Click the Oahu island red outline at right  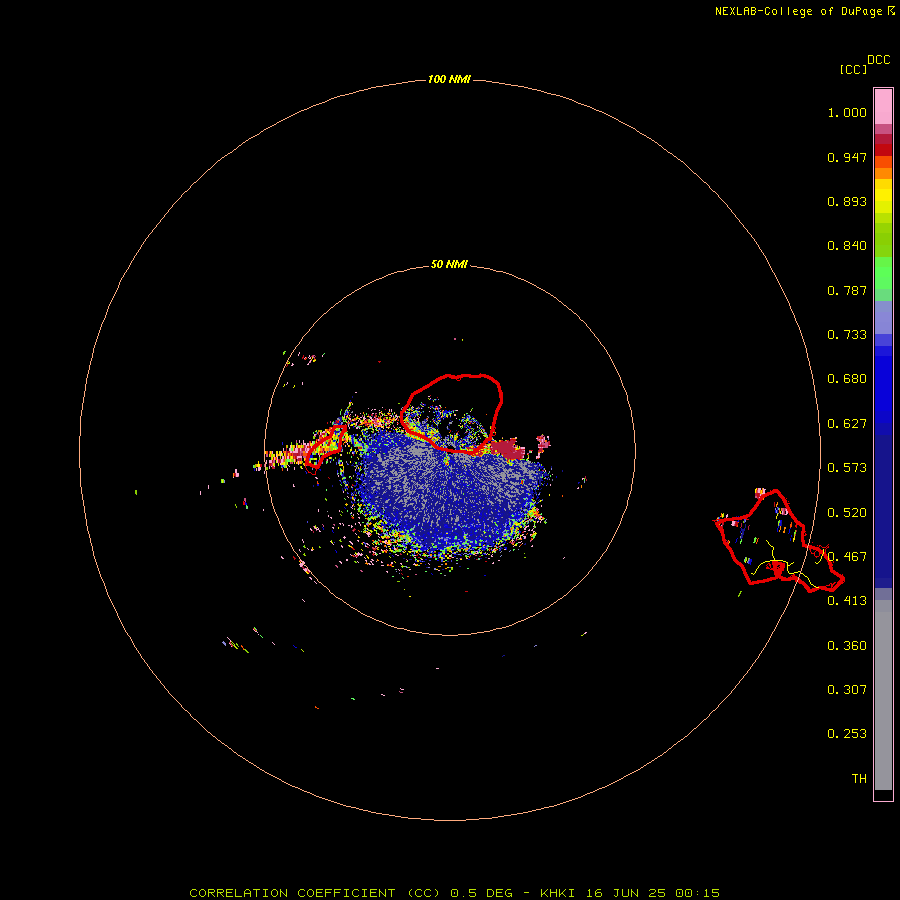(x=779, y=541)
